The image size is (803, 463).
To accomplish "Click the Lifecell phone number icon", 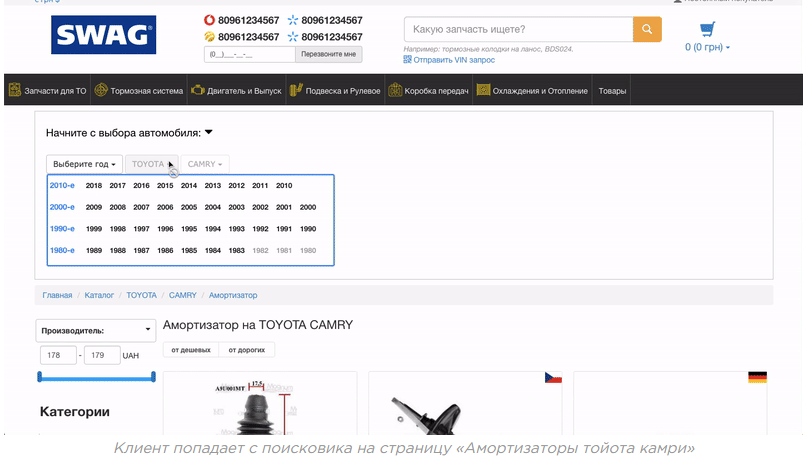I will [209, 36].
